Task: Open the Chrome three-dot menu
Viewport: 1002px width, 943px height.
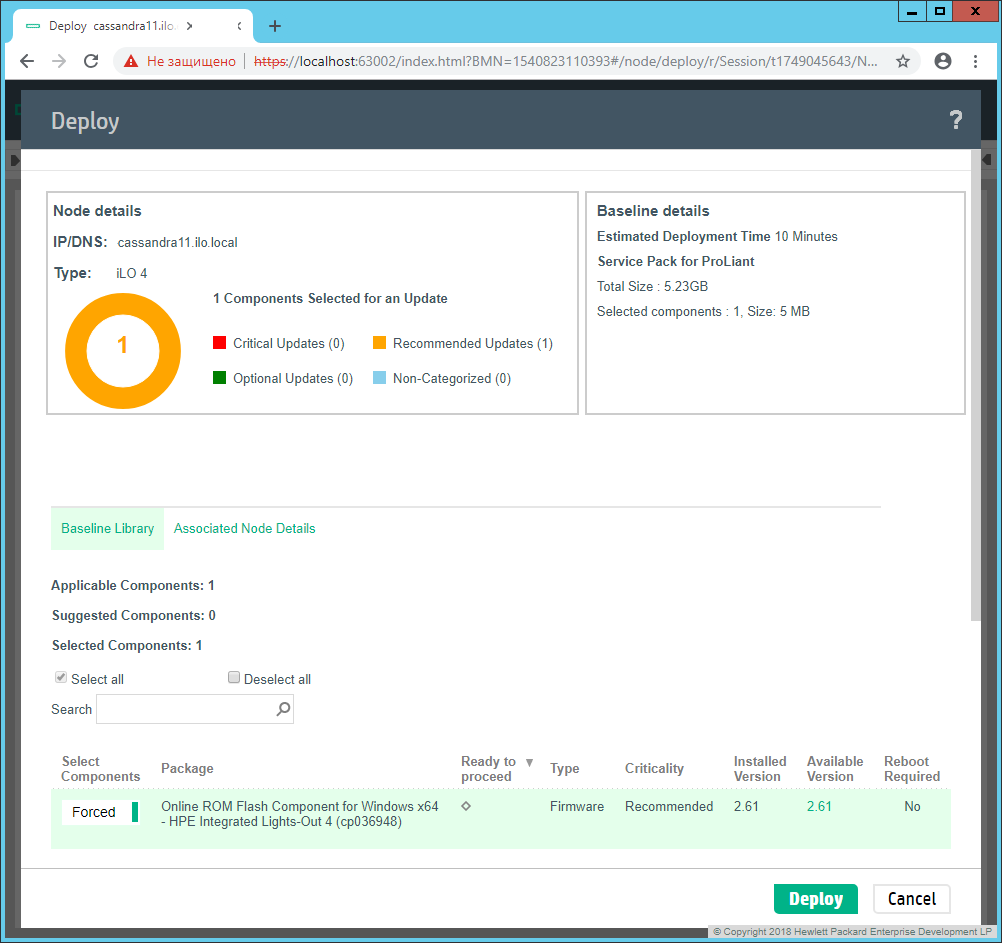Action: point(976,60)
